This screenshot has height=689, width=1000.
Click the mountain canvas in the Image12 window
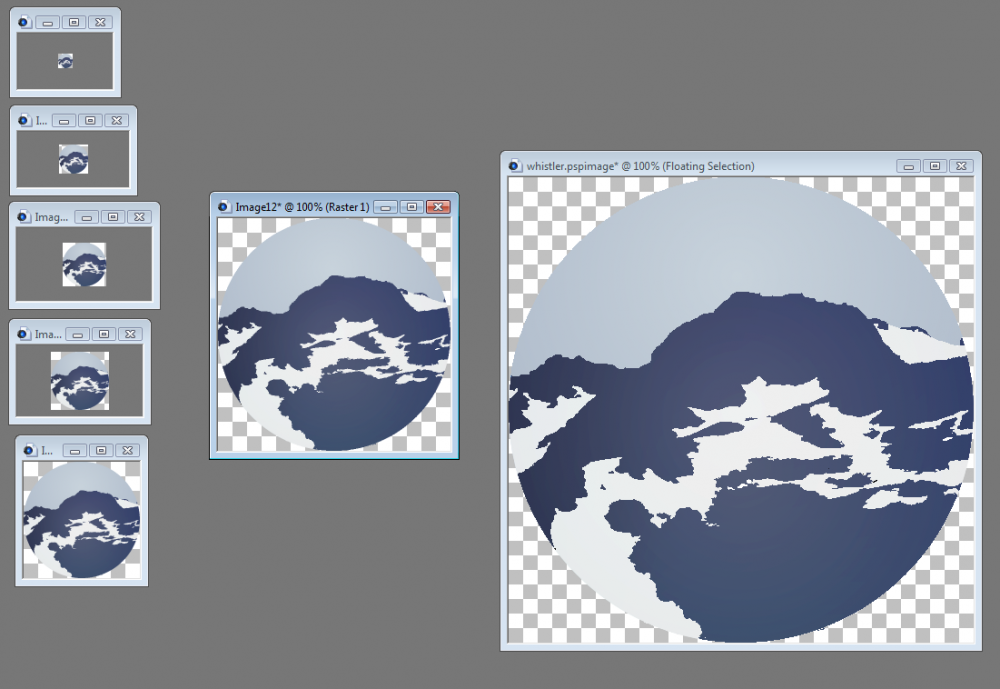[x=334, y=335]
